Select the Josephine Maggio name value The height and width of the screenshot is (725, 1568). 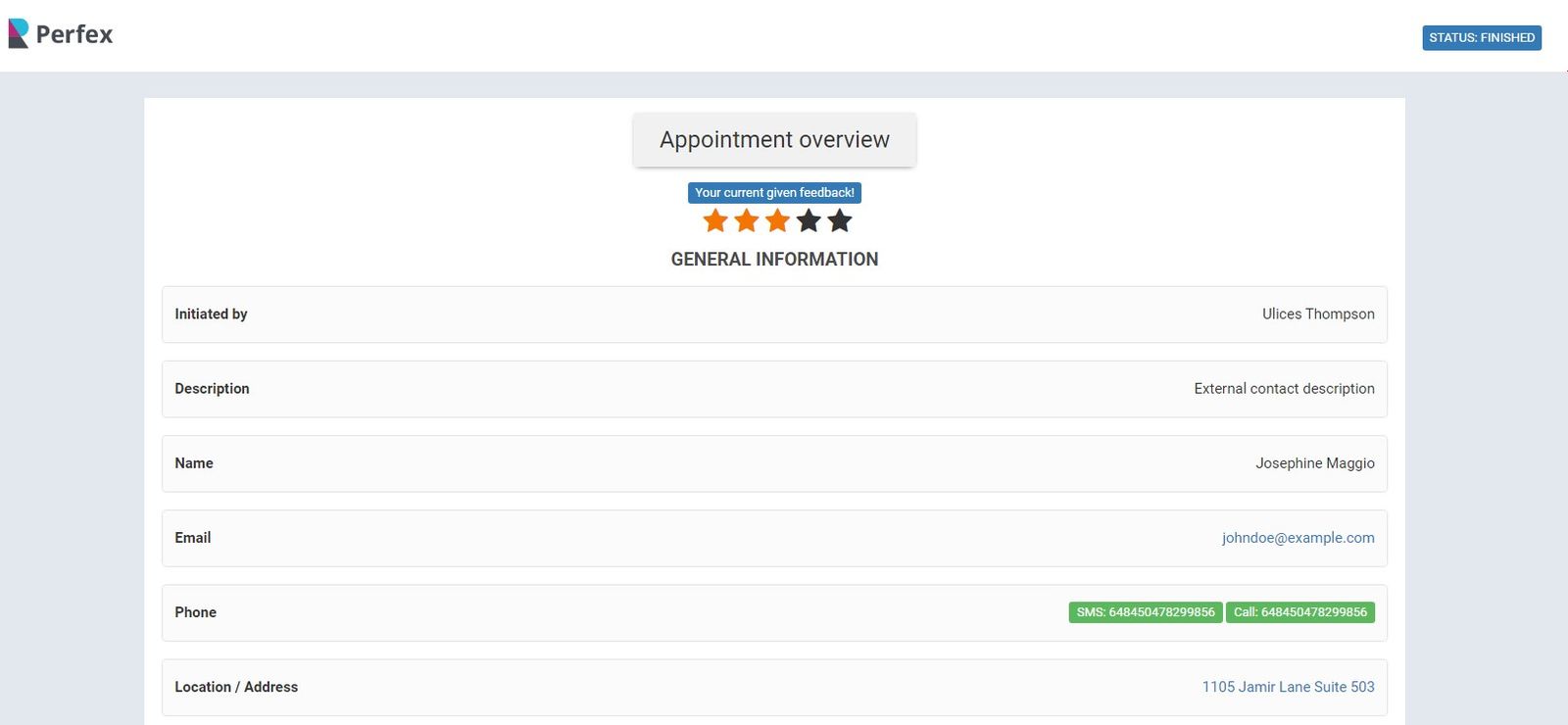pos(1314,463)
